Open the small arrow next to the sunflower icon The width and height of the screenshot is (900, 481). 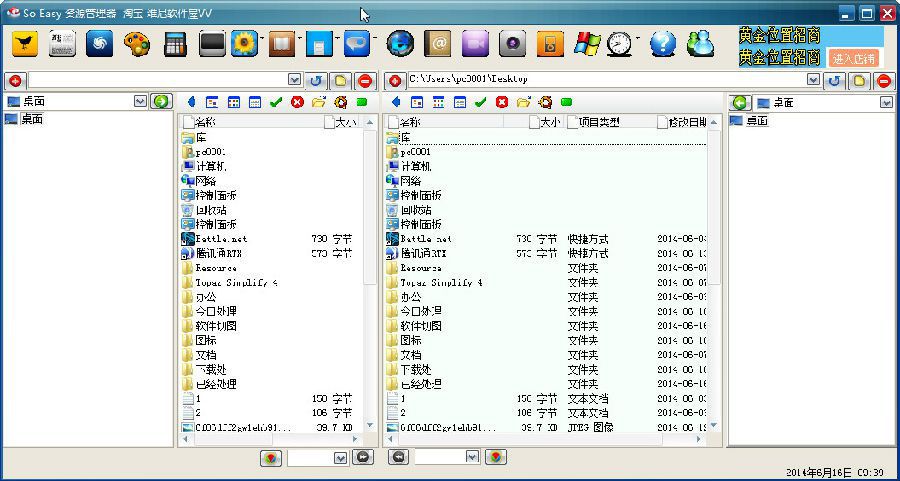261,38
